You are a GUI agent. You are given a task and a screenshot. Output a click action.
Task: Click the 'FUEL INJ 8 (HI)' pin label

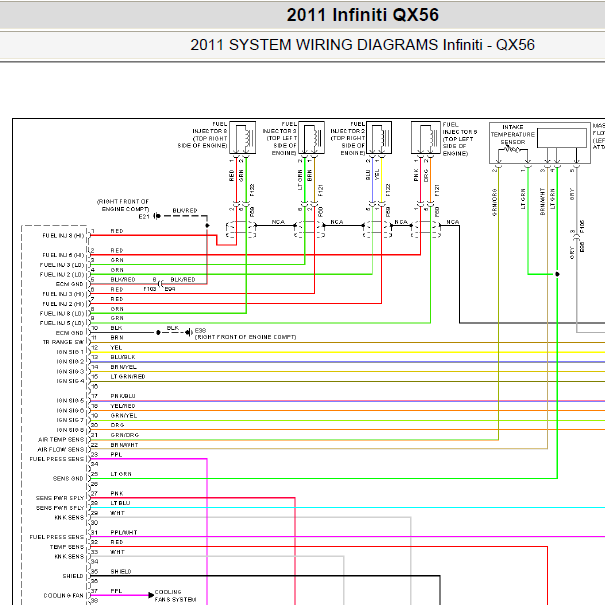click(63, 235)
